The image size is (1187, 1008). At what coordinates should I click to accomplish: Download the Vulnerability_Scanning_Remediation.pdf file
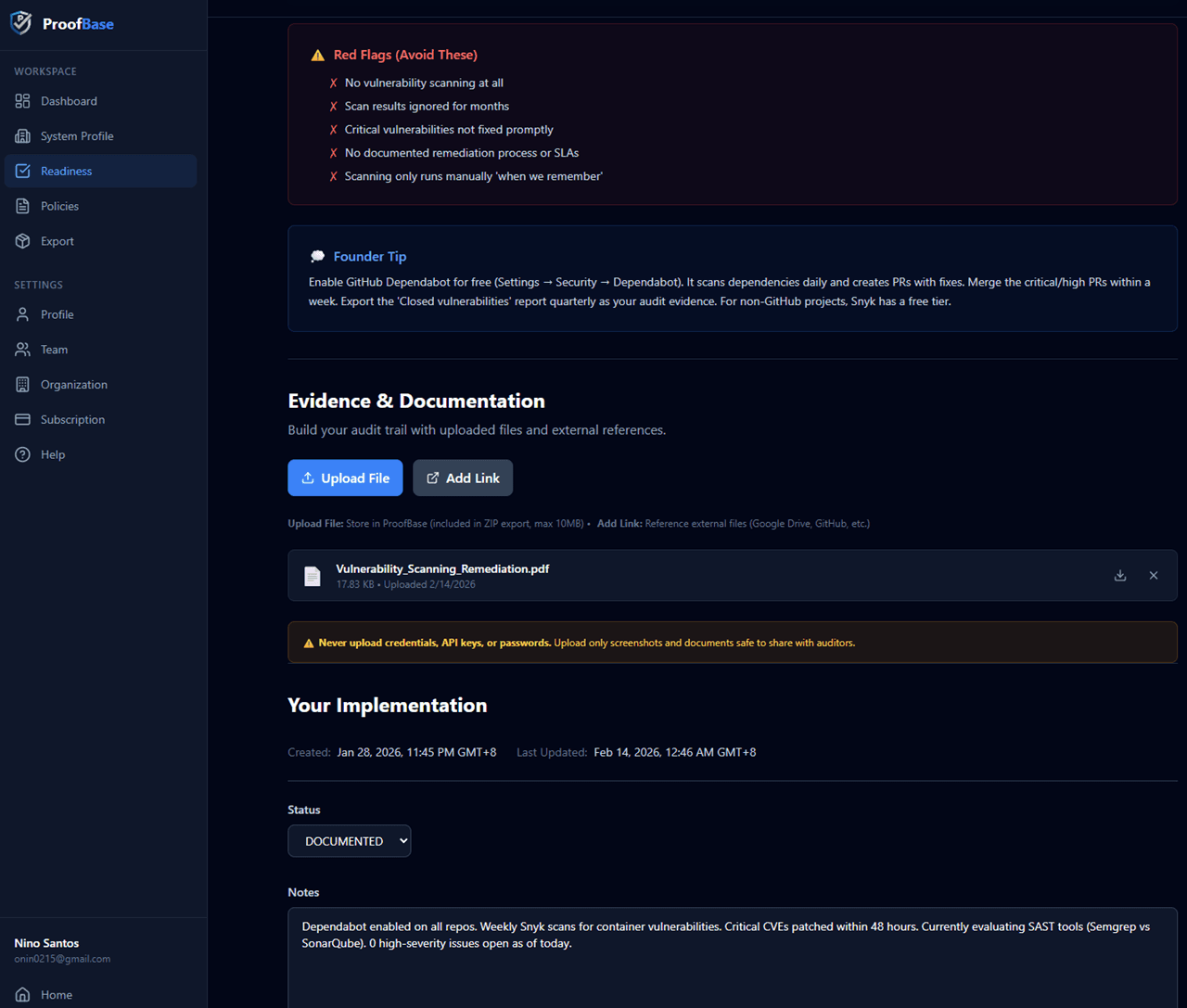[1119, 575]
